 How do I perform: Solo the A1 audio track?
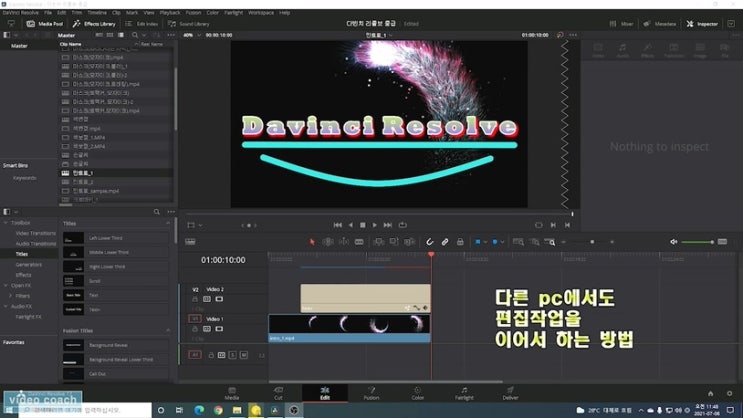[233, 355]
